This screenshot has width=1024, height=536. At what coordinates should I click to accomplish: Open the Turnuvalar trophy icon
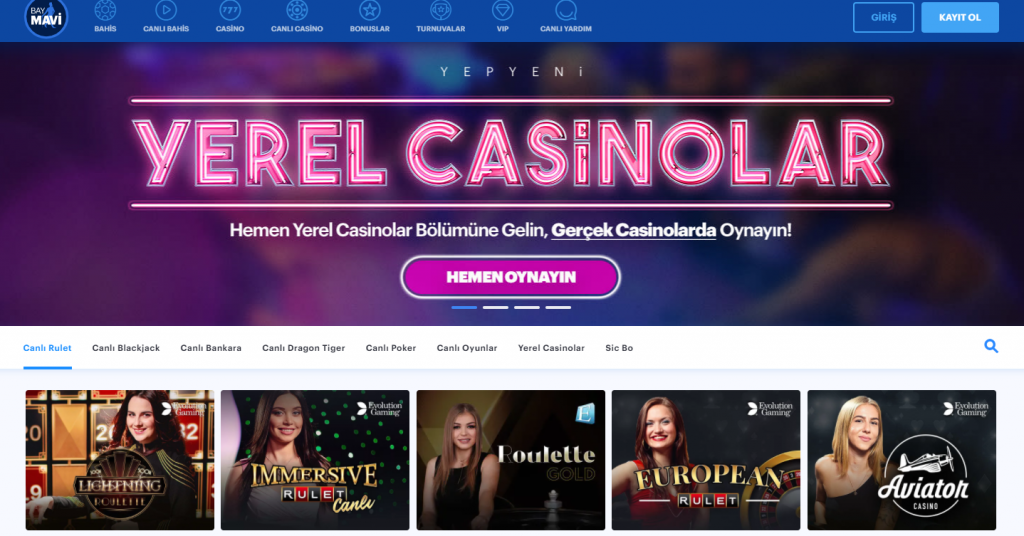[x=441, y=10]
